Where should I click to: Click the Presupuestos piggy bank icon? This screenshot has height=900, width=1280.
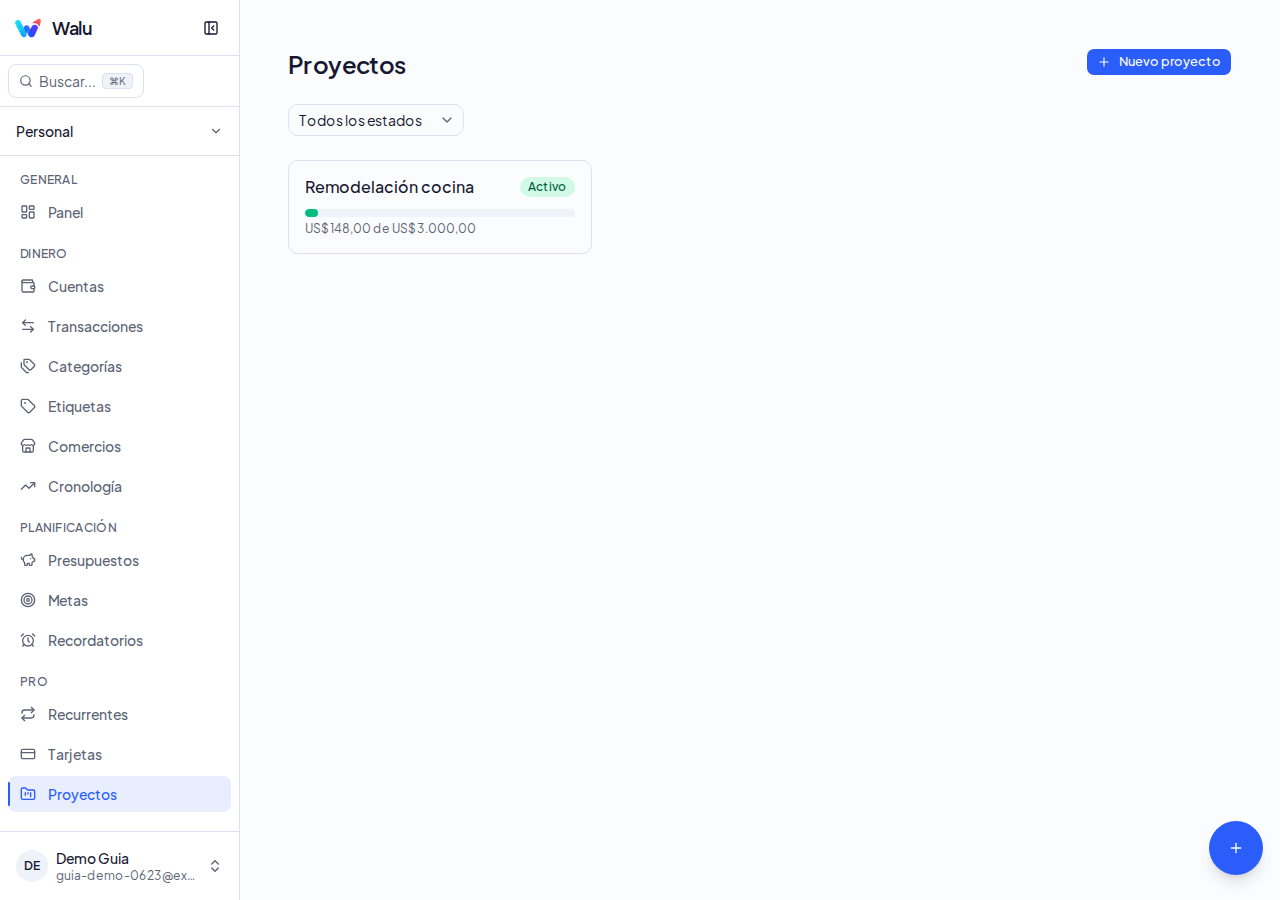(x=28, y=560)
